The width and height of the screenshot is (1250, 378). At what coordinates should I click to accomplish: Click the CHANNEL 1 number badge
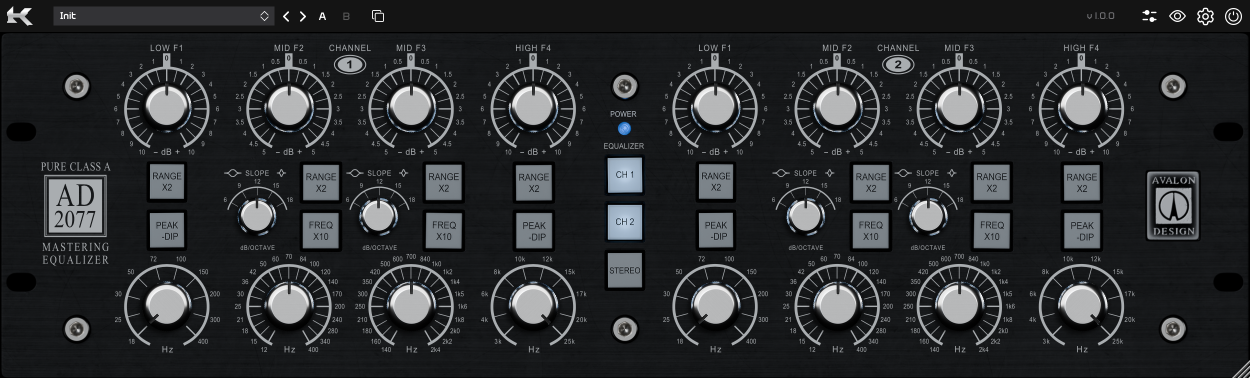coord(349,65)
